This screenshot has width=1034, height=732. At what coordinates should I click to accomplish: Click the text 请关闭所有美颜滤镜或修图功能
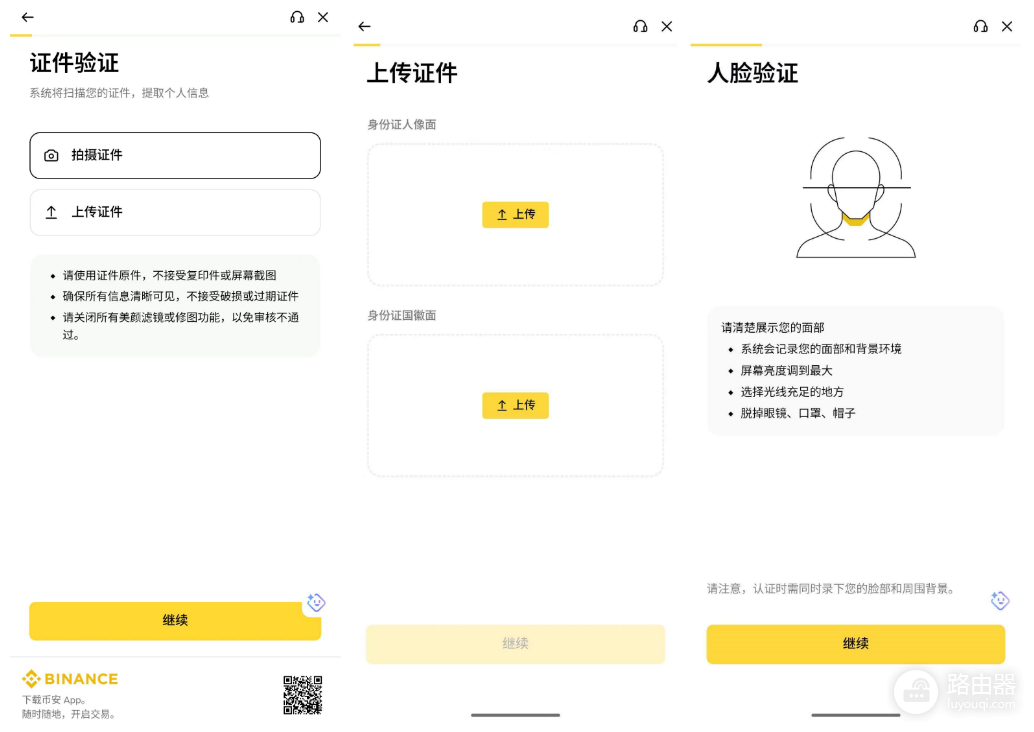[x=141, y=317]
